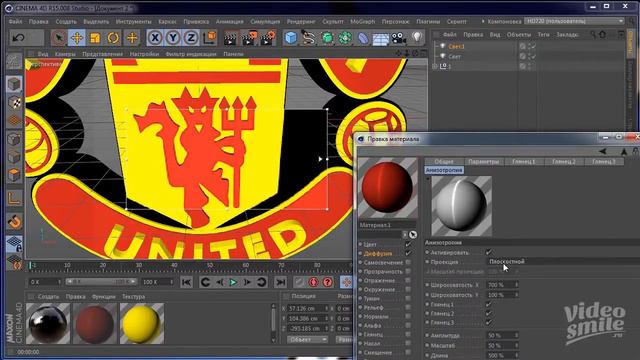Click the red record keyframe button
Image resolution: width=640 pixels, height=360 pixels.
click(313, 282)
